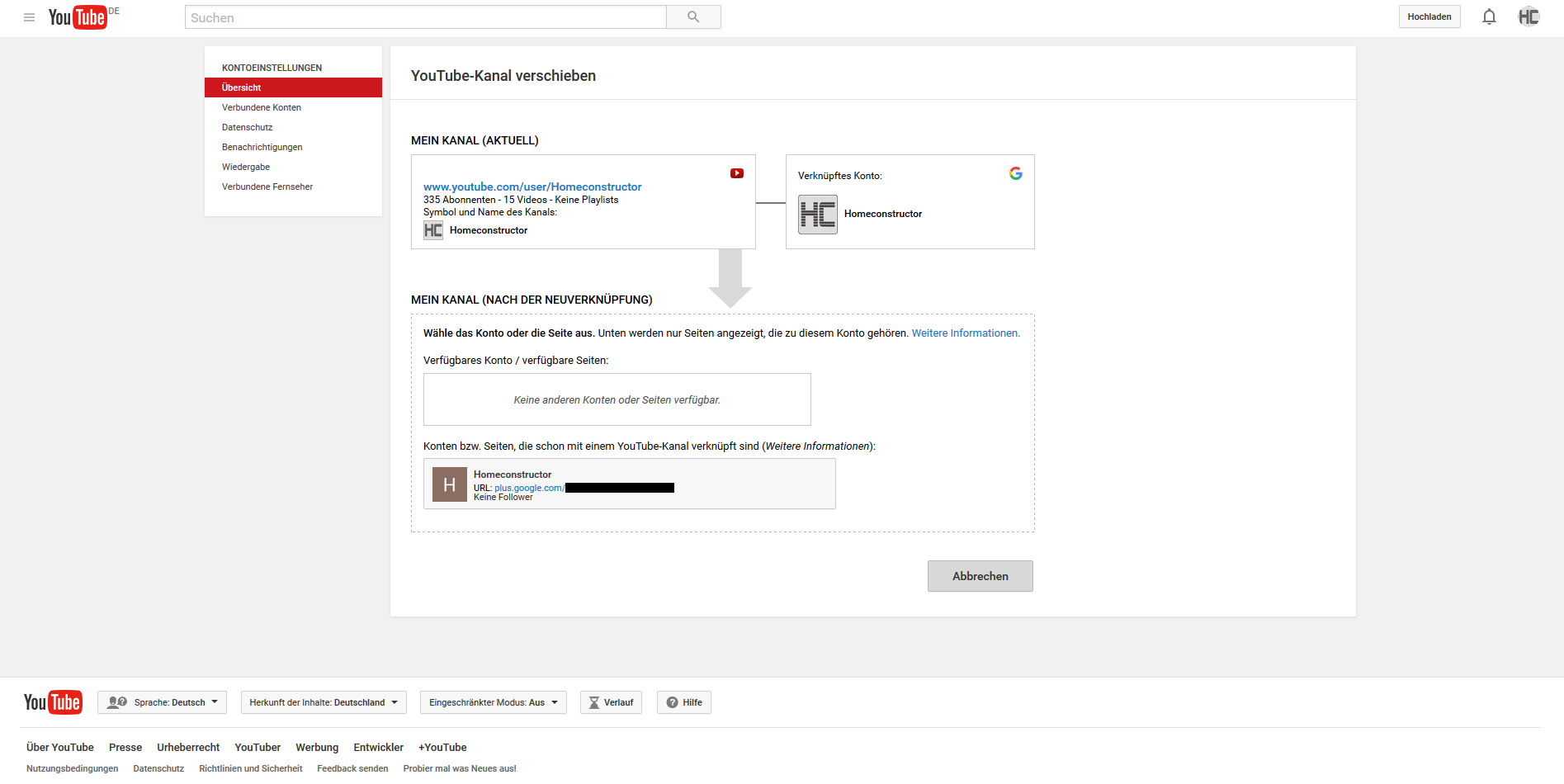Focus the Suchen search field

coord(426,17)
